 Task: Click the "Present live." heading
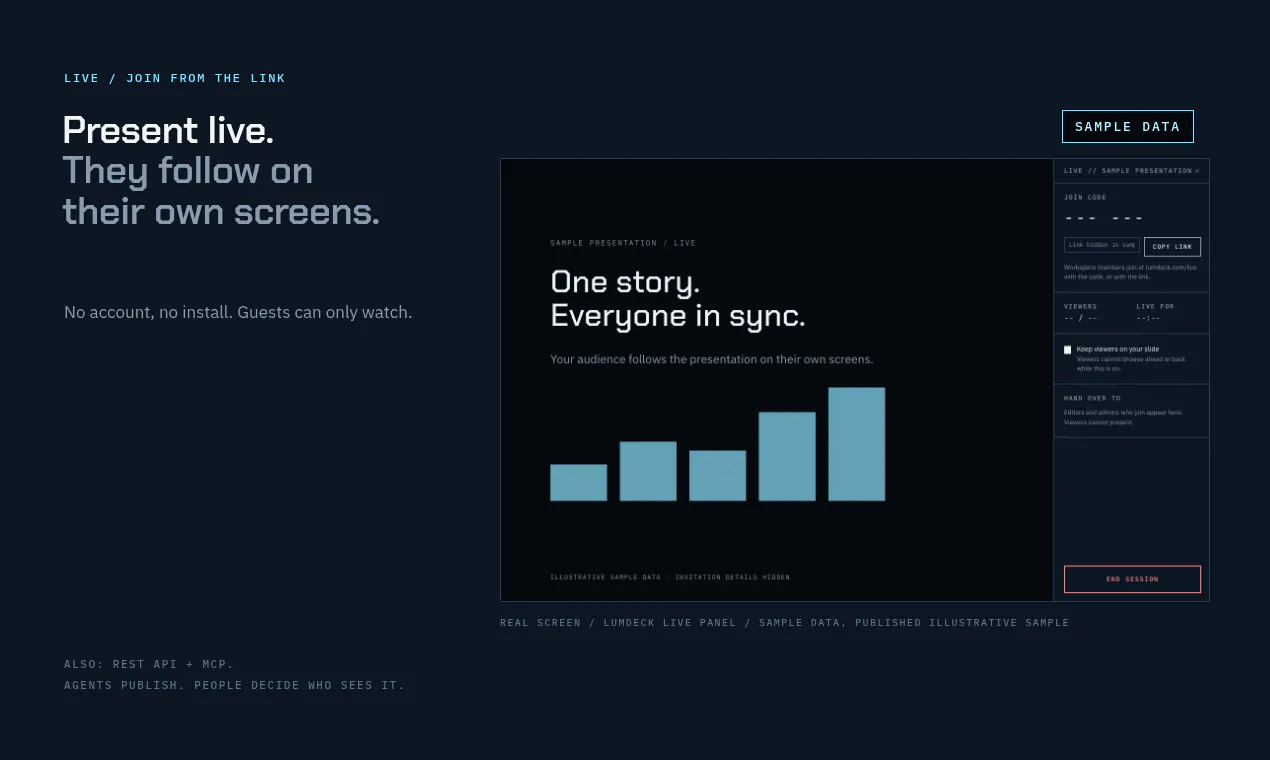(168, 130)
